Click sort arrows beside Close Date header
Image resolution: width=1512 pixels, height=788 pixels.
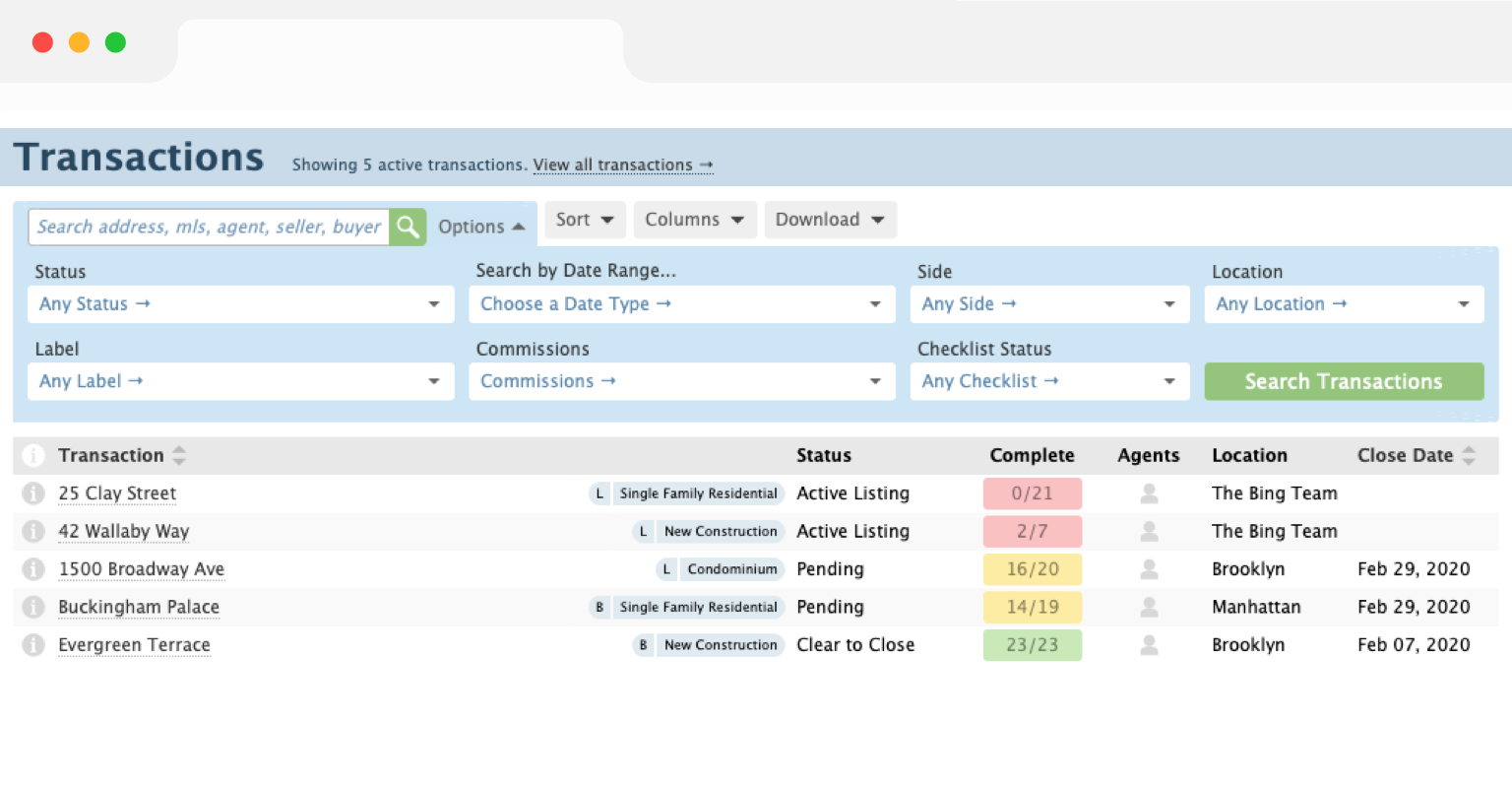[1469, 455]
